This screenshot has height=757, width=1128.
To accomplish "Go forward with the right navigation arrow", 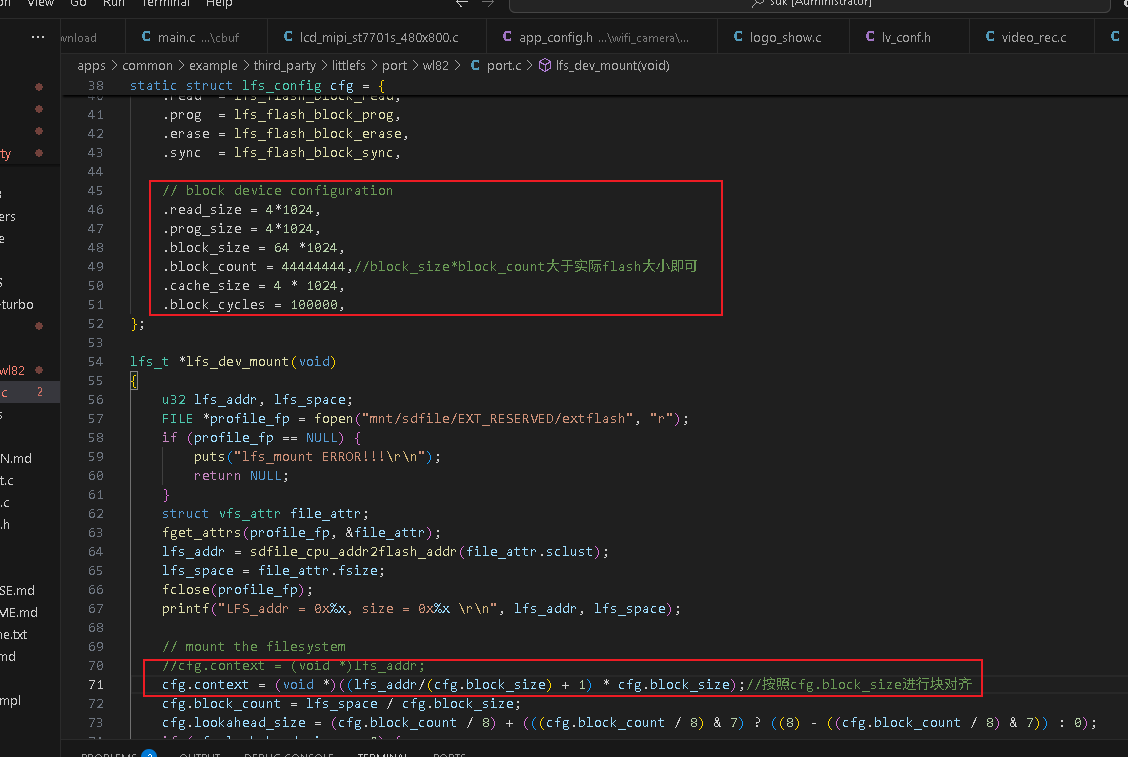I will click(x=488, y=4).
